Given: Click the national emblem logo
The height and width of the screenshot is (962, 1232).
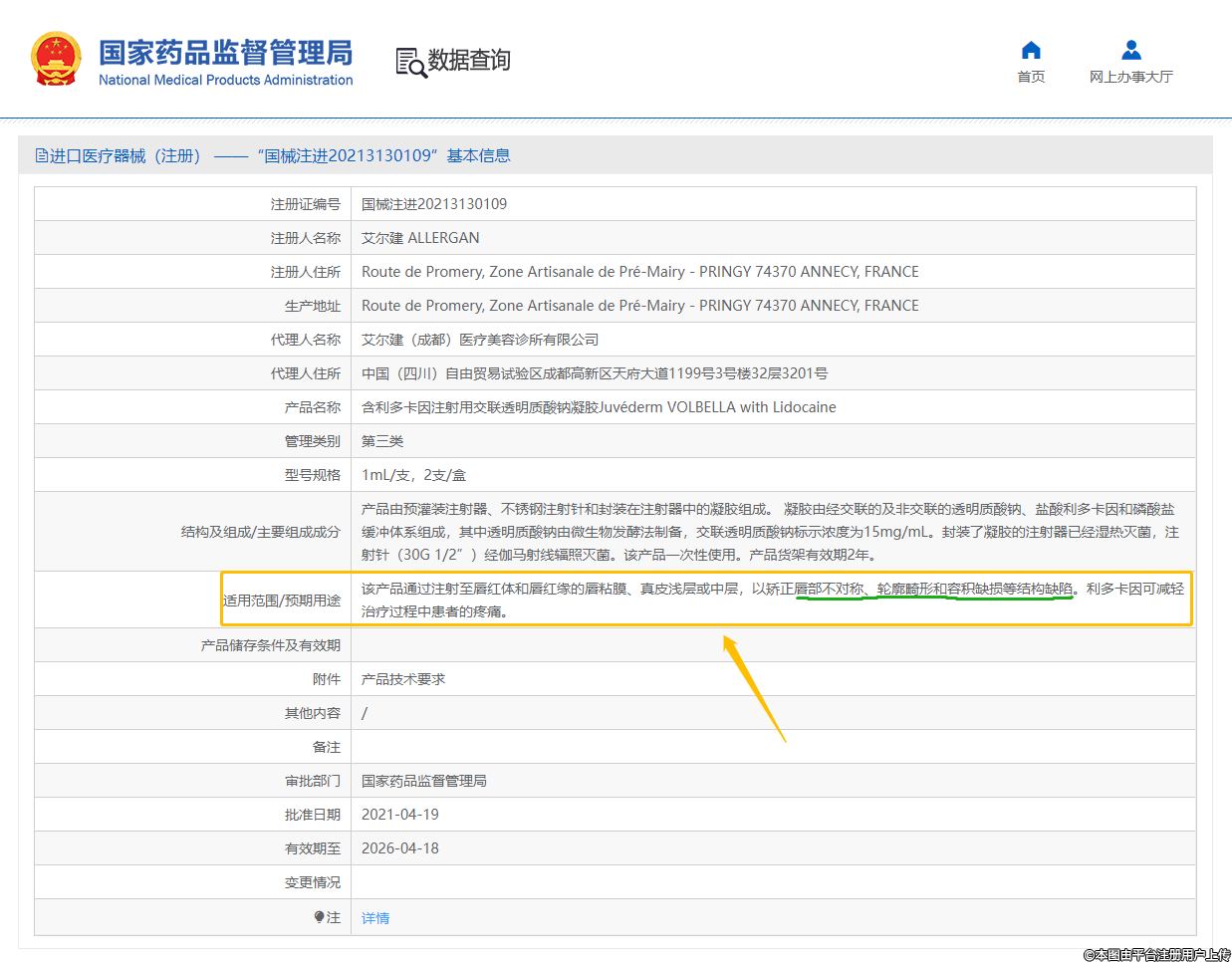Looking at the screenshot, I should click(56, 59).
